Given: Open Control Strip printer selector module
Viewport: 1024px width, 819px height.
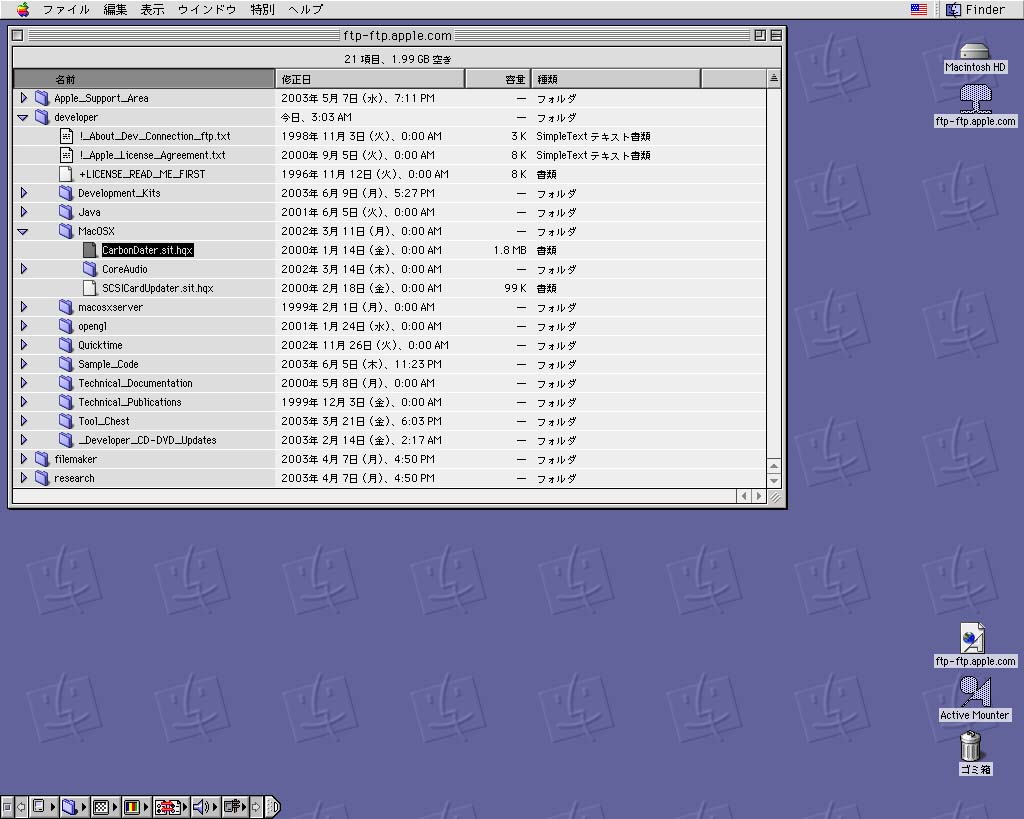Looking at the screenshot, I should pyautogui.click(x=236, y=807).
